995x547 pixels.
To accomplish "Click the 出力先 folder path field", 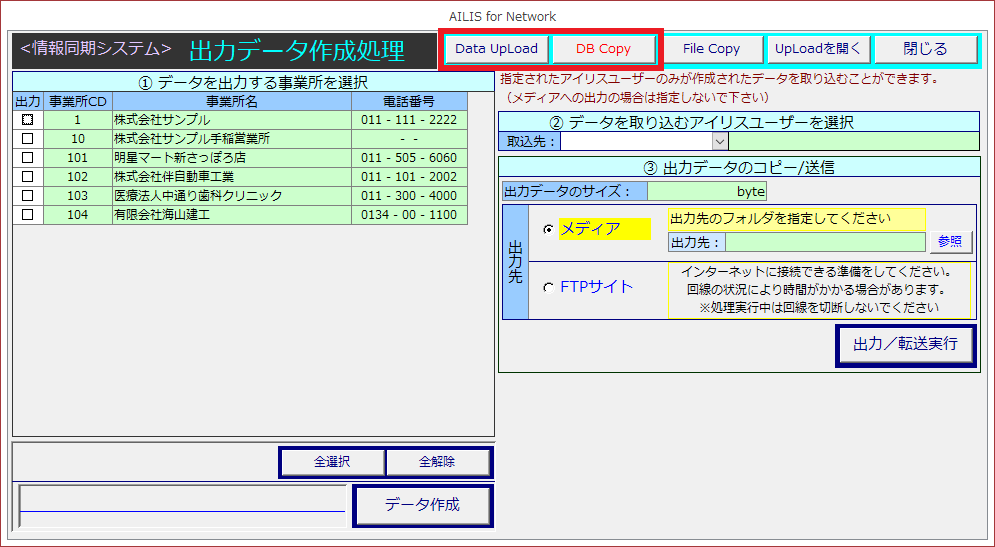I will [x=825, y=242].
